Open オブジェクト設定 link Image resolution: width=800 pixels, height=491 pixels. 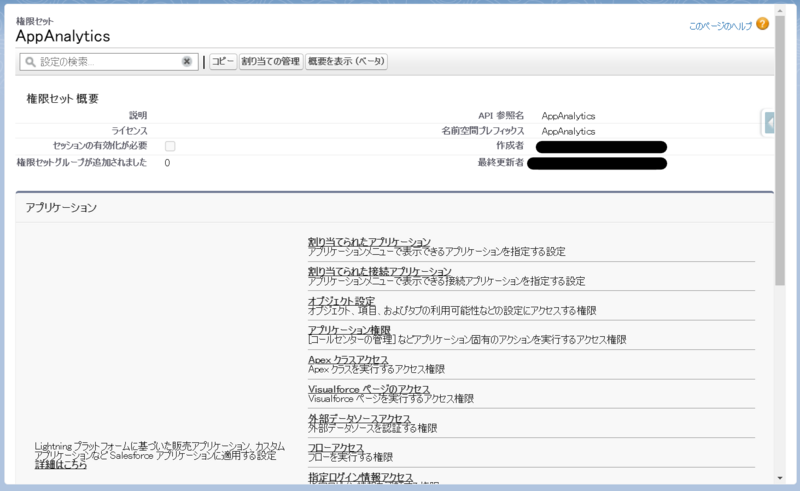coord(341,301)
